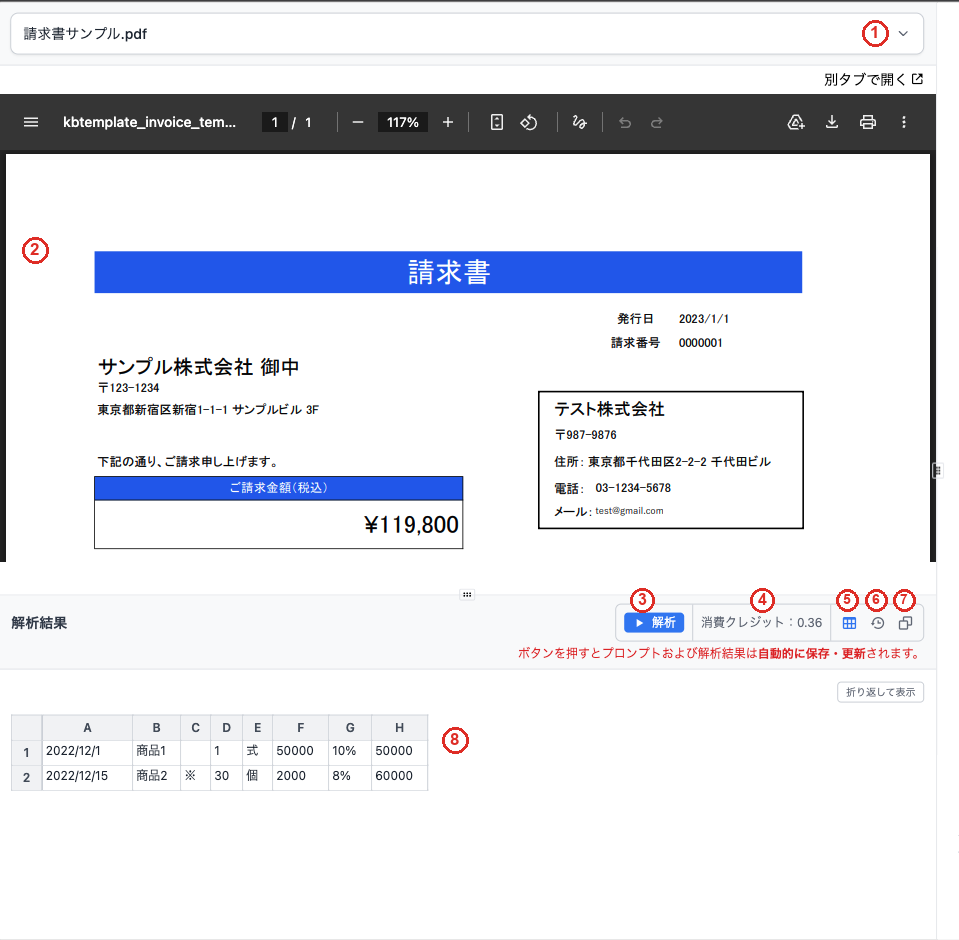The width and height of the screenshot is (959, 940).
Task: Print the PDF document
Action: coord(867,122)
